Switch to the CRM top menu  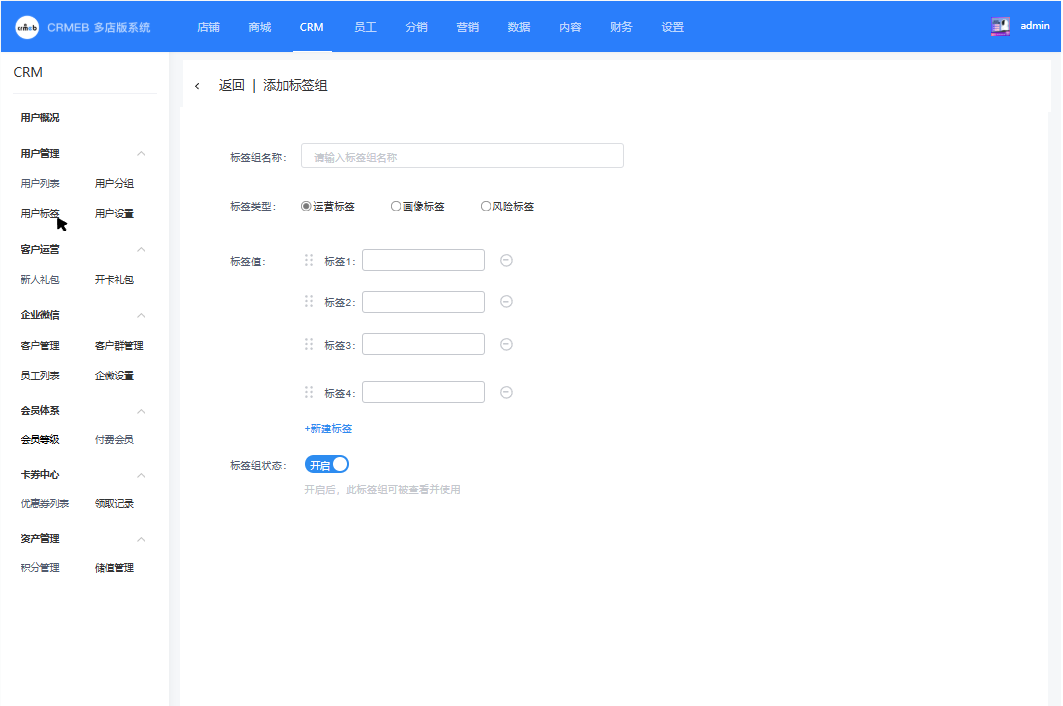(x=311, y=27)
